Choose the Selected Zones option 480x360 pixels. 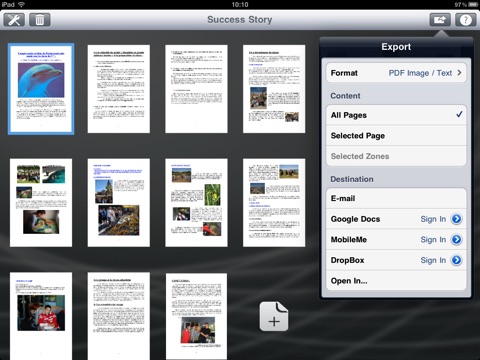tap(396, 156)
